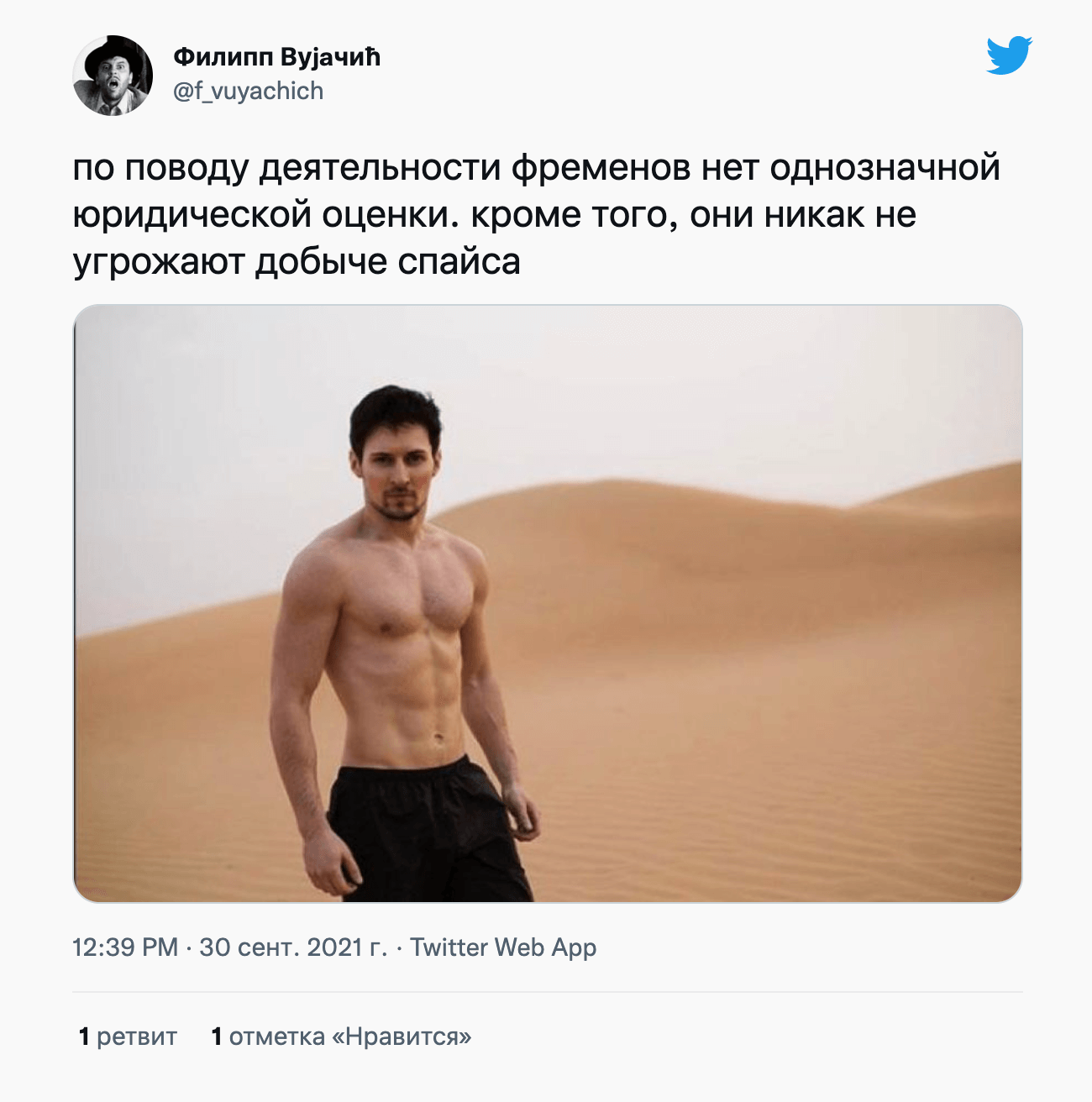Image resolution: width=1092 pixels, height=1102 pixels.
Task: View the 1 ретвит list
Action: pos(128,1036)
